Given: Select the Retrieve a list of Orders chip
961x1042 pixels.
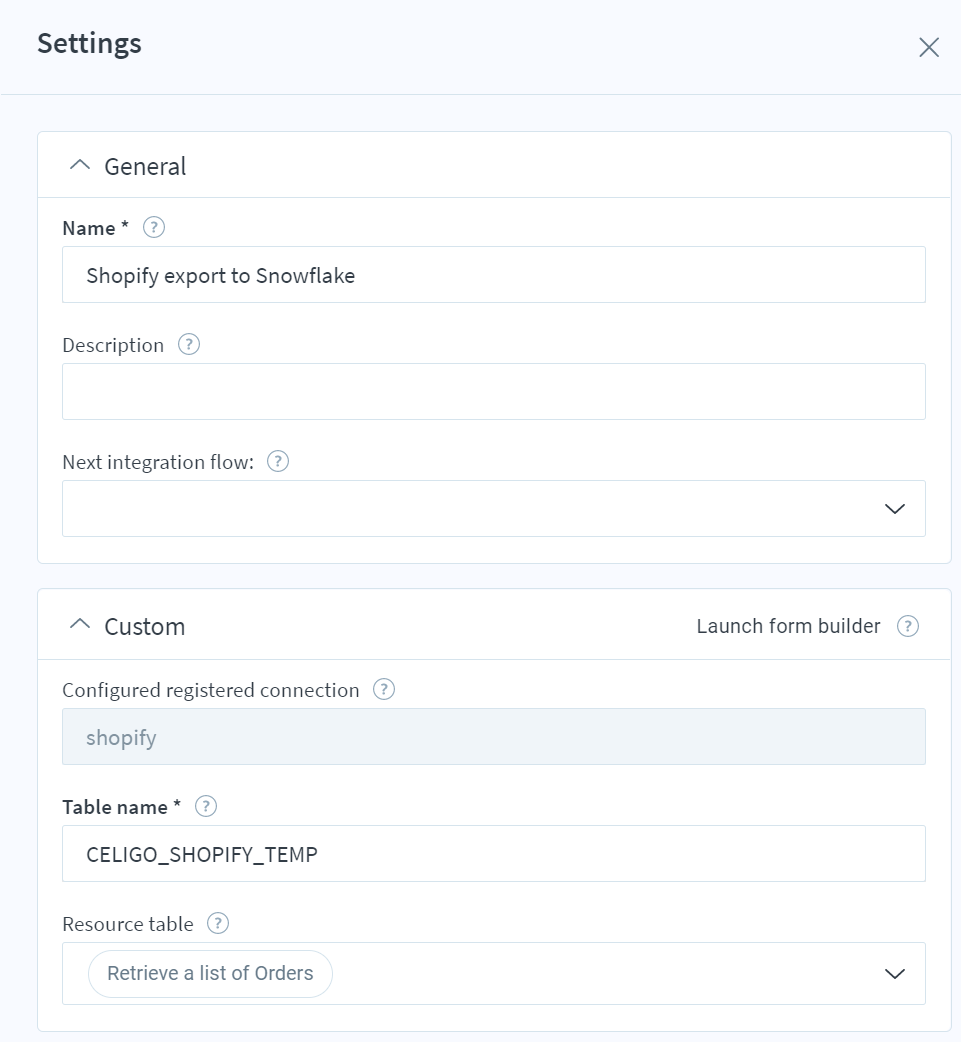Looking at the screenshot, I should [210, 974].
